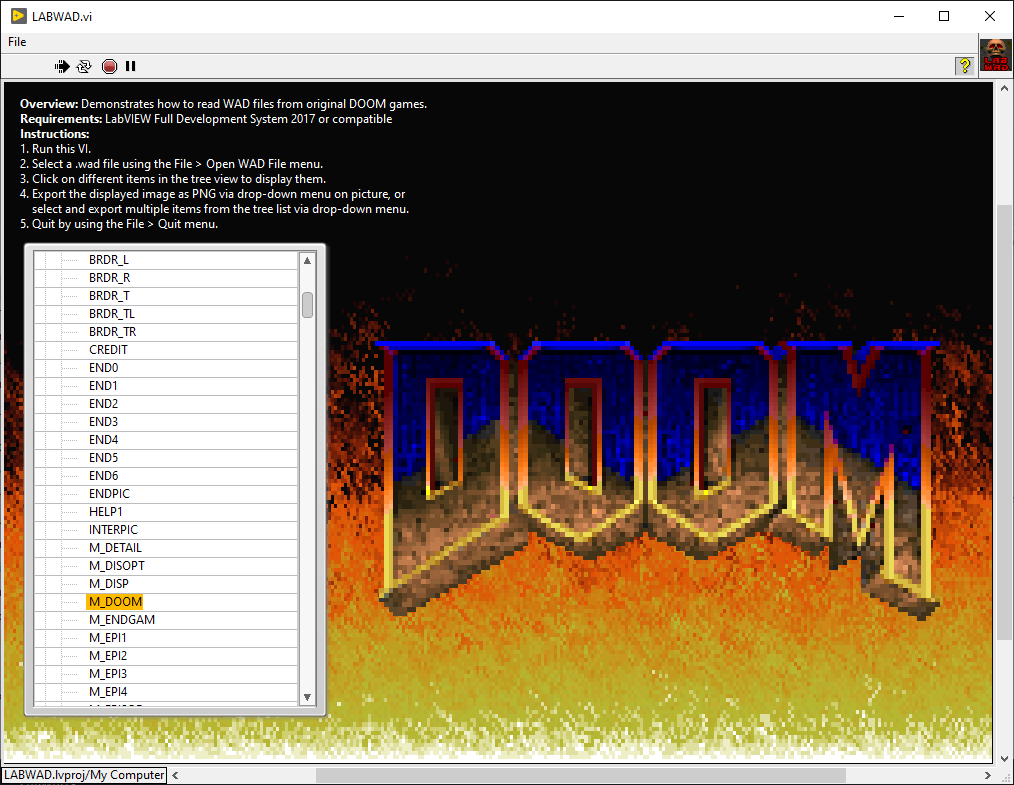Select END5 entry
Image resolution: width=1014 pixels, height=785 pixels.
tap(103, 458)
